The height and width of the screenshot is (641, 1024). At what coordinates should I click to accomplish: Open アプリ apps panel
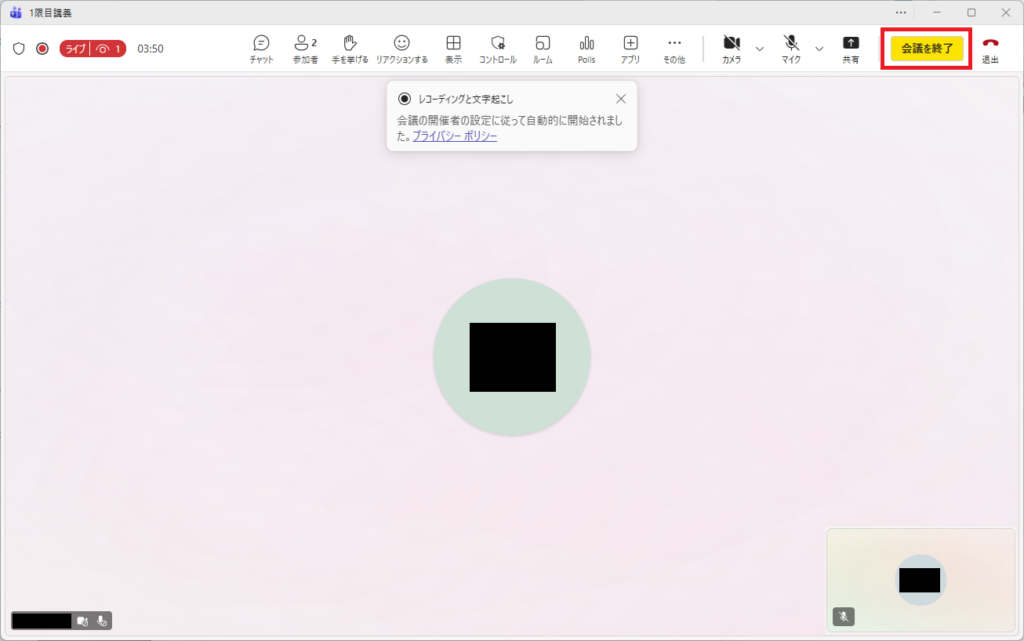[x=630, y=48]
